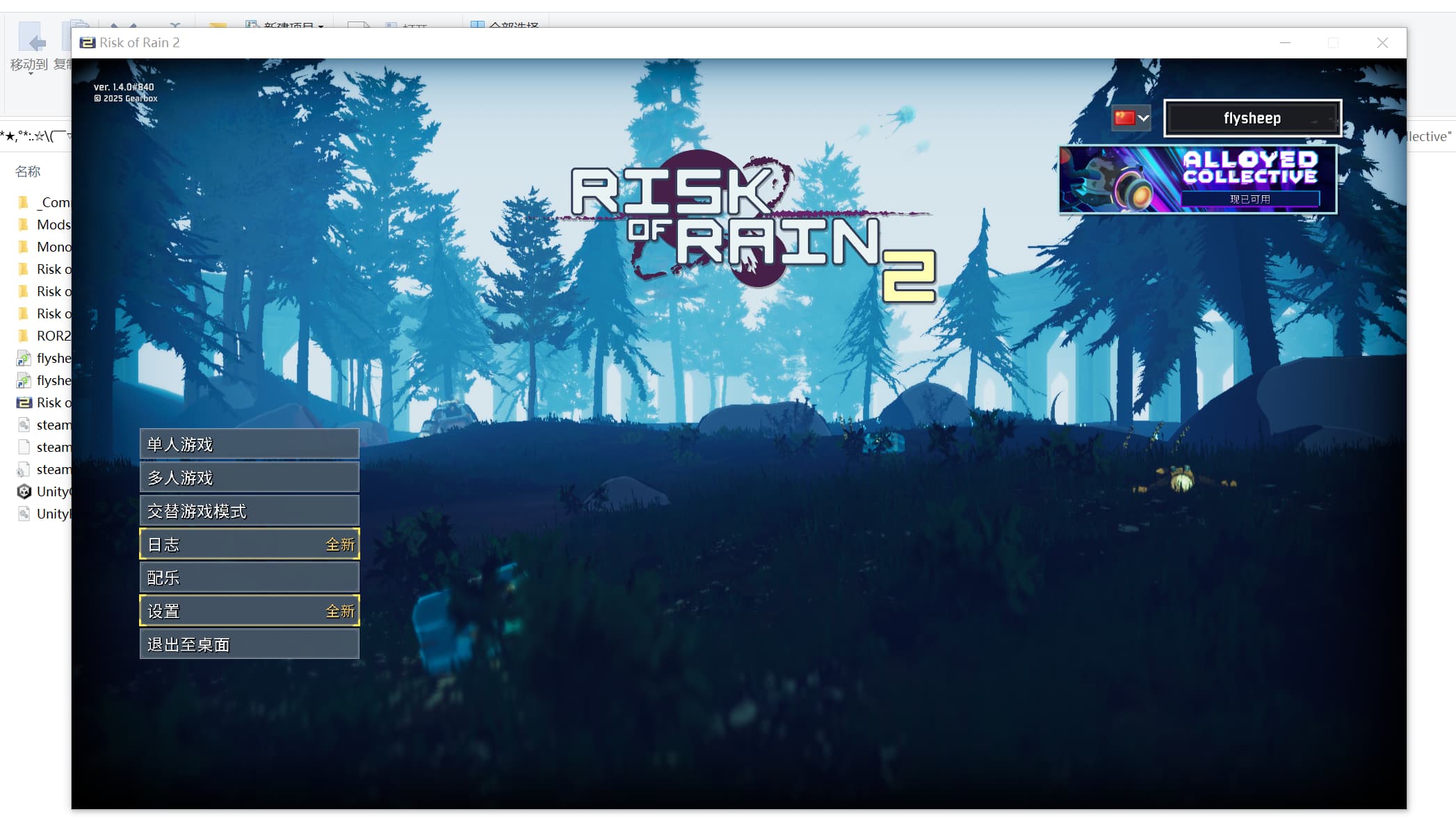The height and width of the screenshot is (823, 1456).
Task: Open 设置 settings marked 全新
Action: coord(249,611)
